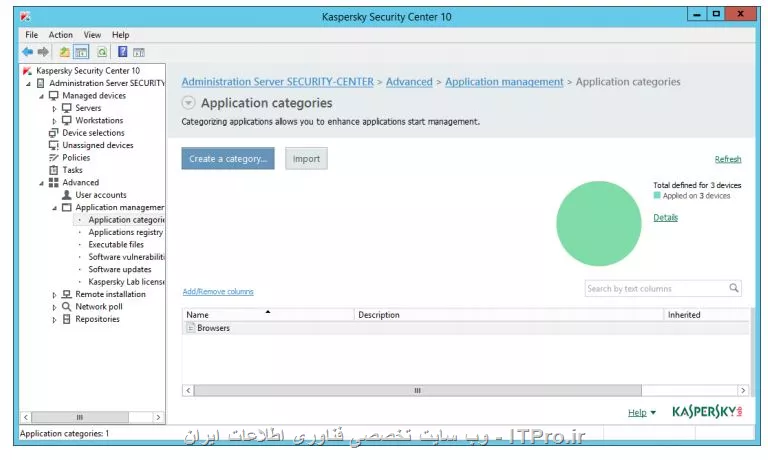The height and width of the screenshot is (460, 768).
Task: Click the Description column header
Action: (509, 315)
